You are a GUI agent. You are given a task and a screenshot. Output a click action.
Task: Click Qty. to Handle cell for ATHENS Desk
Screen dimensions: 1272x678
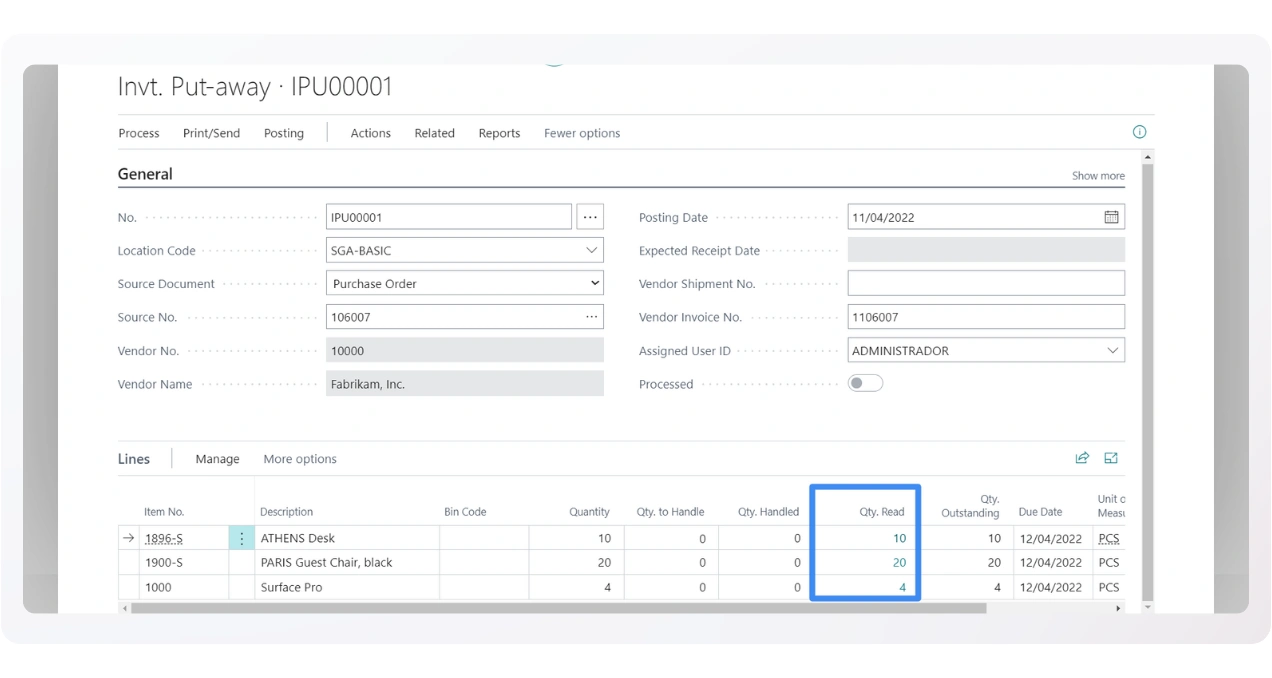coord(671,538)
